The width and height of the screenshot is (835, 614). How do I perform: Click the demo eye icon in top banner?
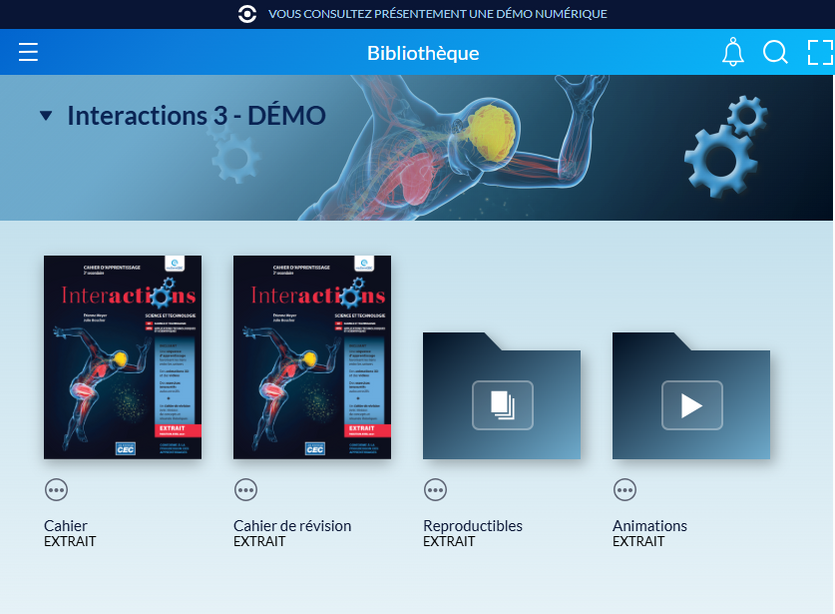tap(247, 14)
